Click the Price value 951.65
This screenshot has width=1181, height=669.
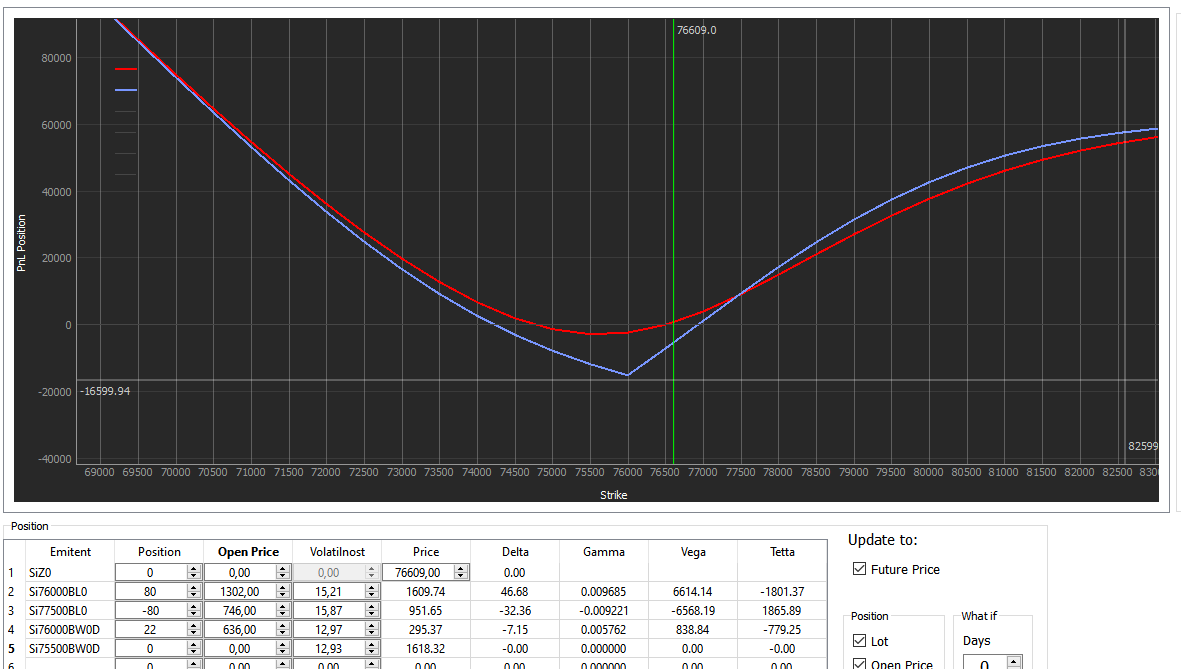(x=426, y=610)
